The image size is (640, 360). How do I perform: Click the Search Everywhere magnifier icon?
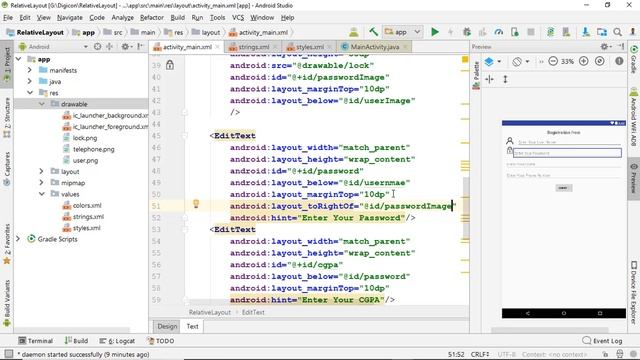point(618,32)
